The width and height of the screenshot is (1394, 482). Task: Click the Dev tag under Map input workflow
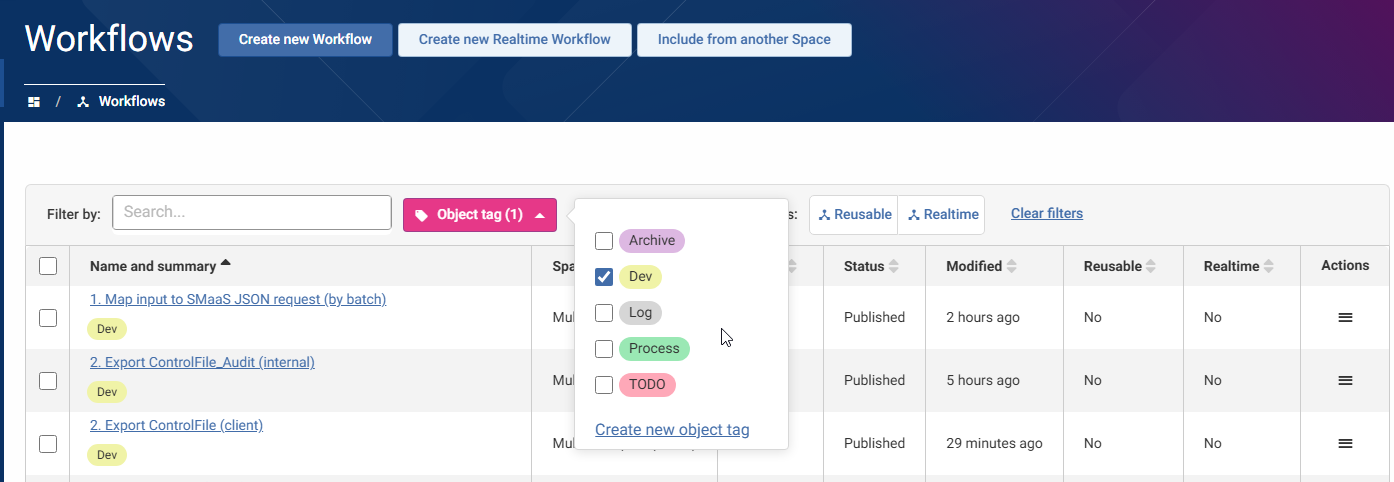click(107, 329)
